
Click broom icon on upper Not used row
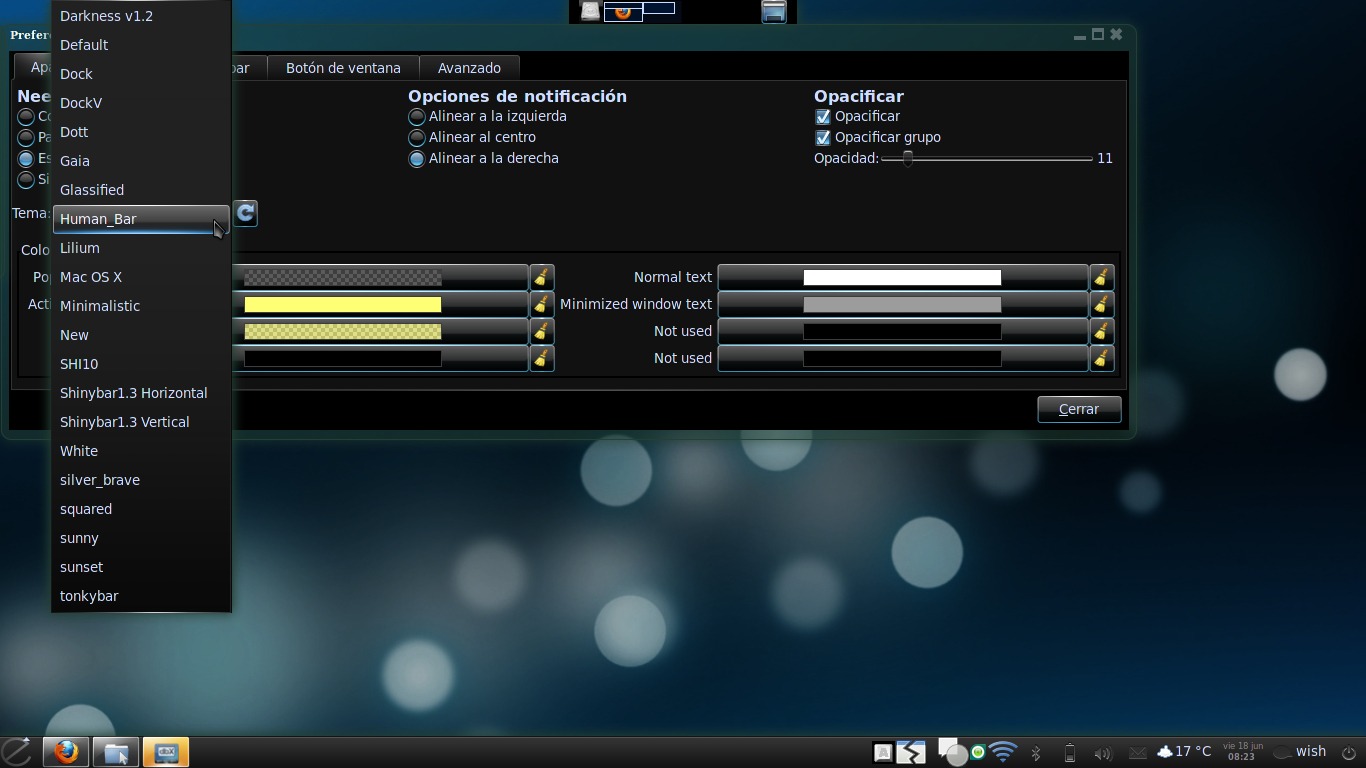click(x=1101, y=331)
